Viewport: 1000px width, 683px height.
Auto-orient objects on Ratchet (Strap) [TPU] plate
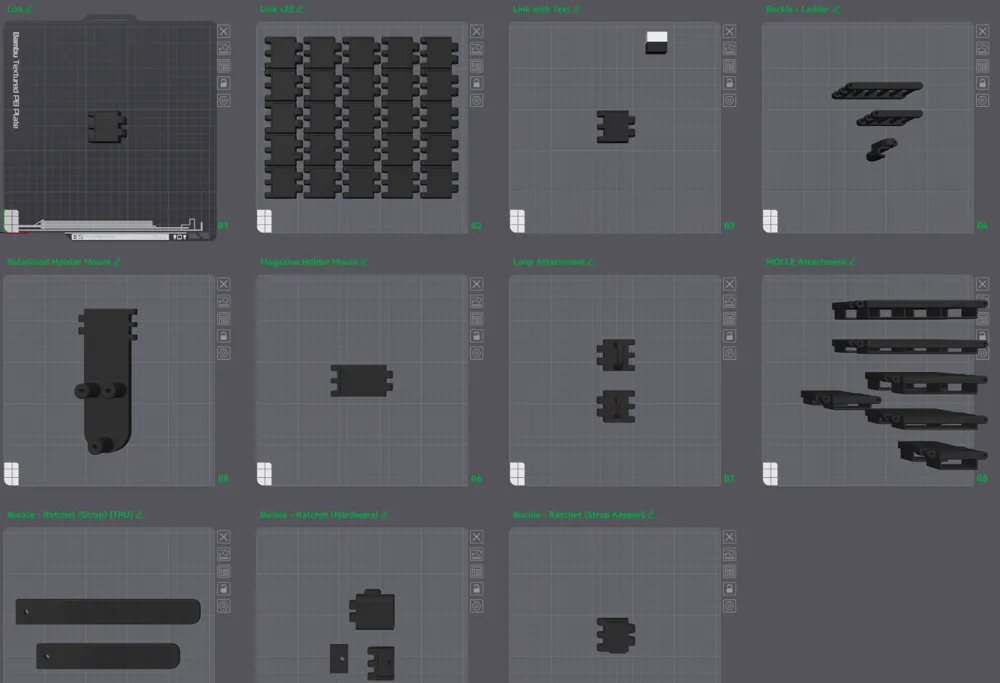point(224,554)
